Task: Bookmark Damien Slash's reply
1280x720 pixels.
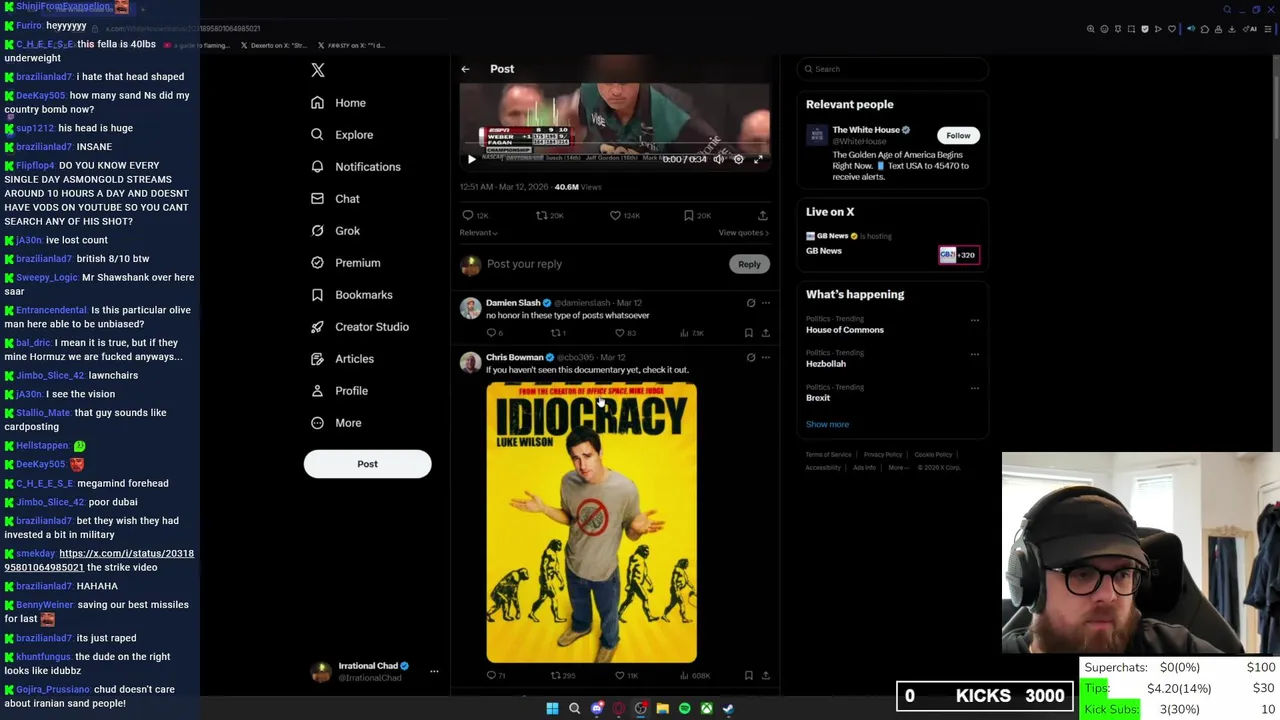Action: pyautogui.click(x=748, y=333)
